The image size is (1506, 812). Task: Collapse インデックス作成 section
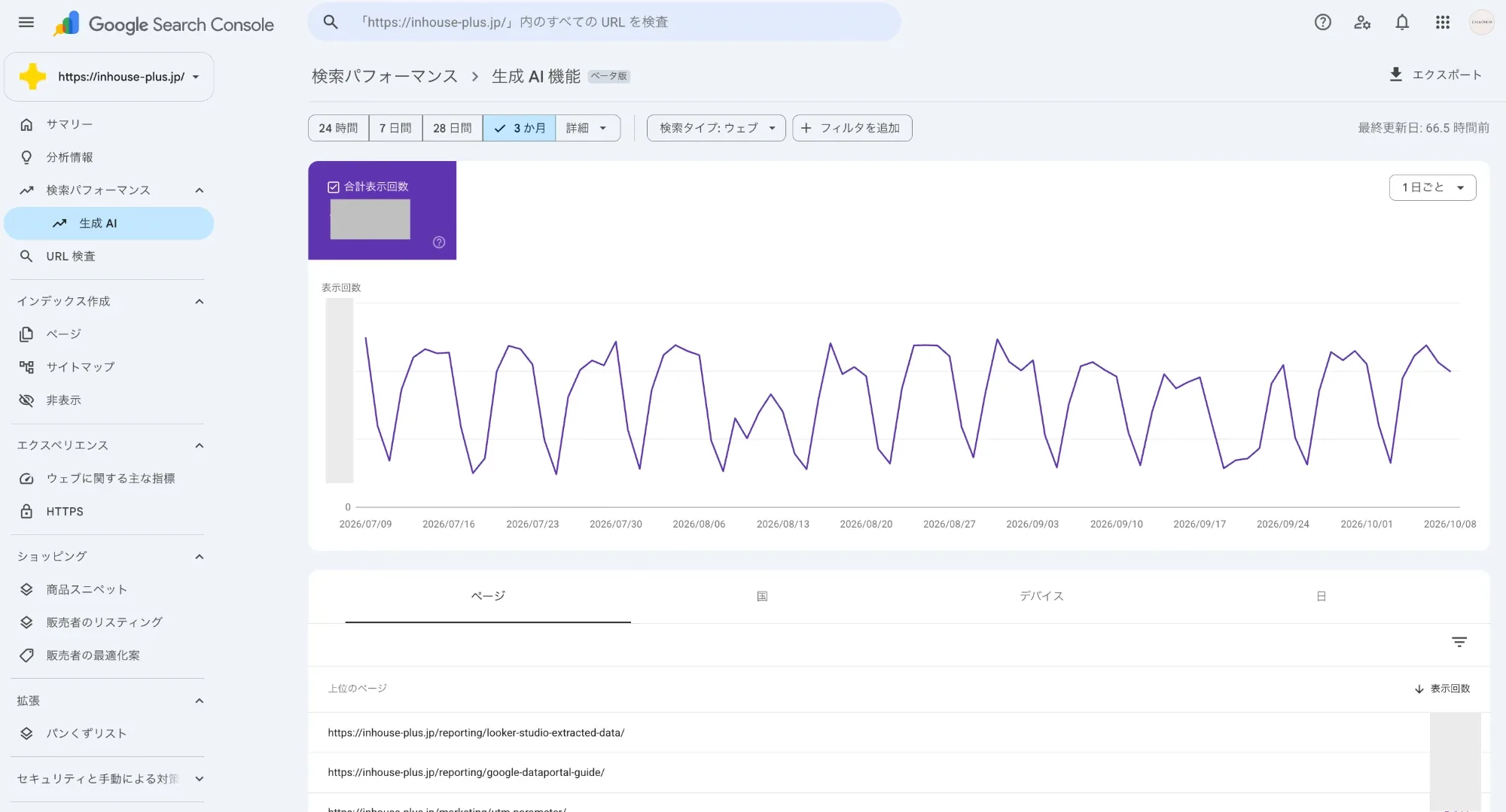click(199, 302)
